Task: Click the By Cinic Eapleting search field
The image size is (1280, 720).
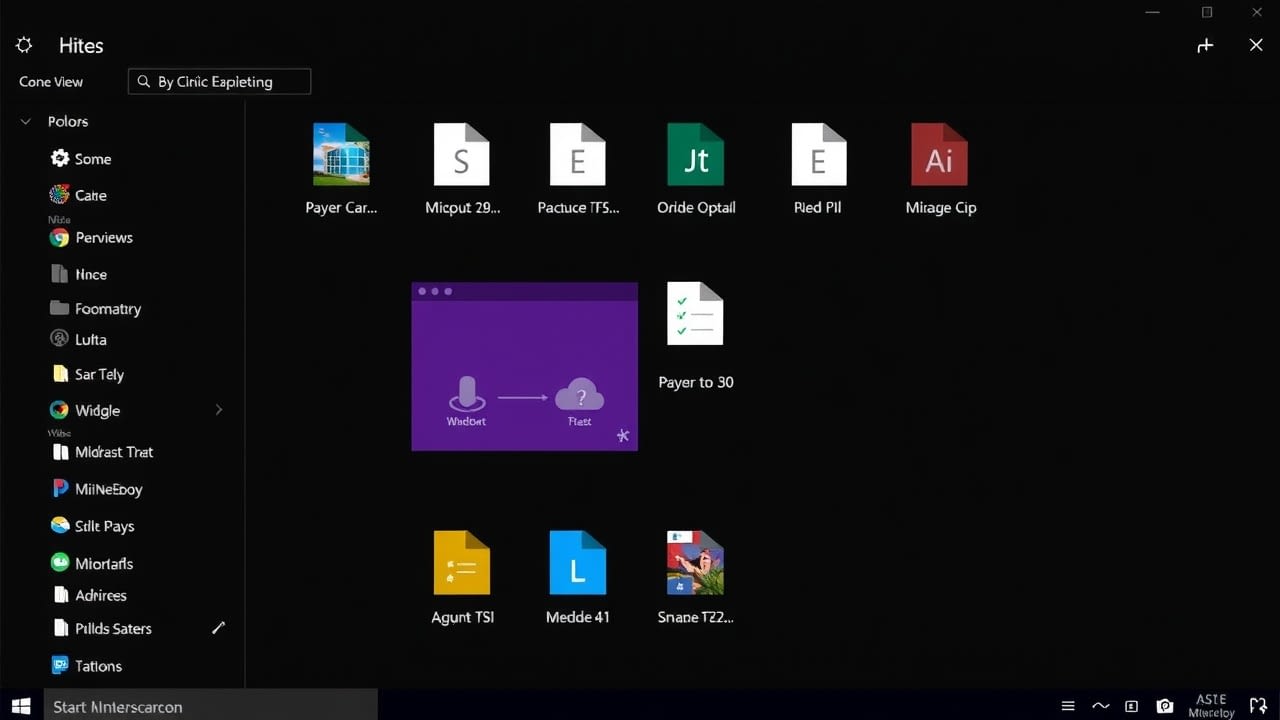Action: pyautogui.click(x=218, y=81)
